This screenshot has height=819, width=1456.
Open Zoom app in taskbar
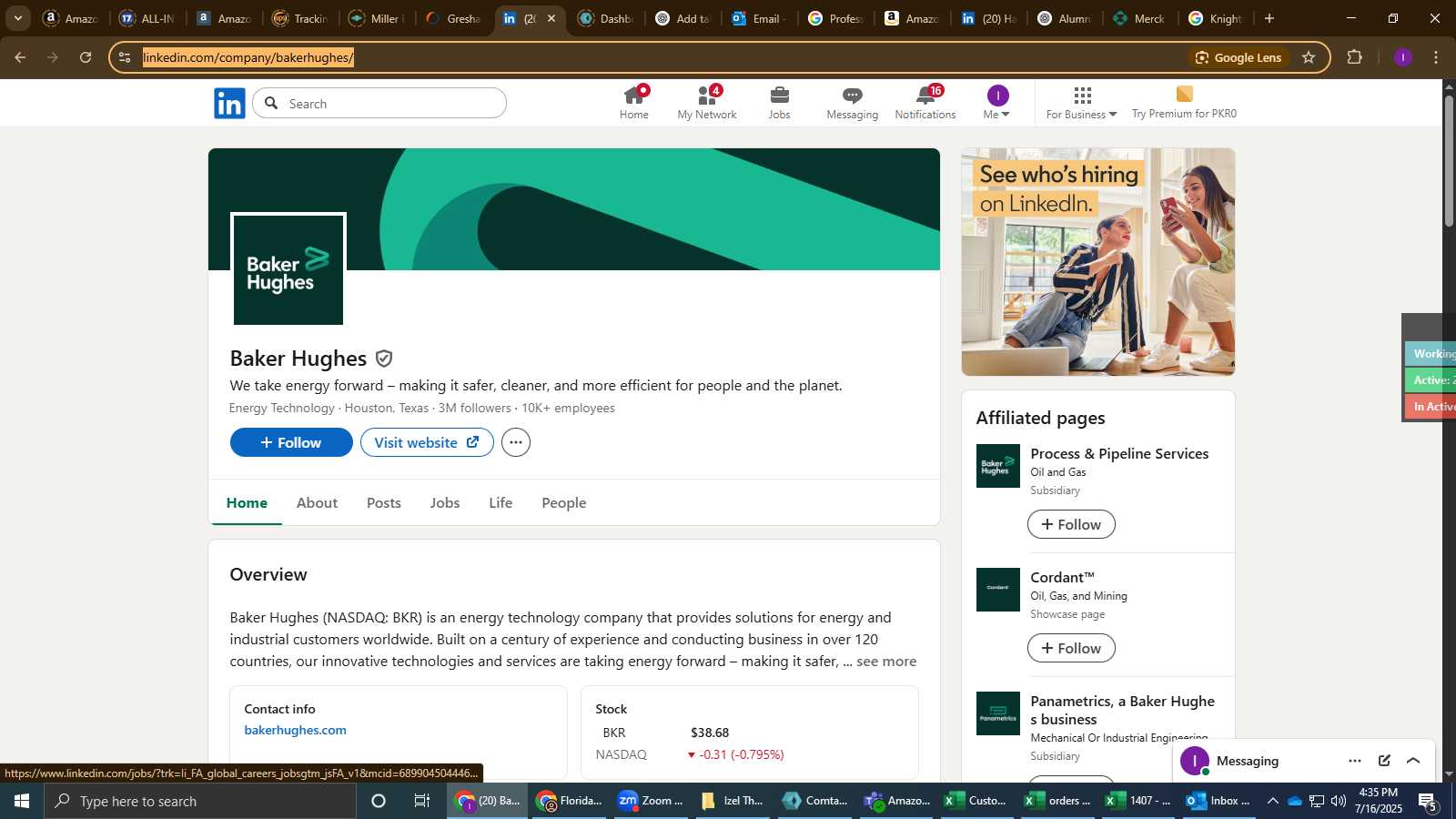[x=651, y=801]
